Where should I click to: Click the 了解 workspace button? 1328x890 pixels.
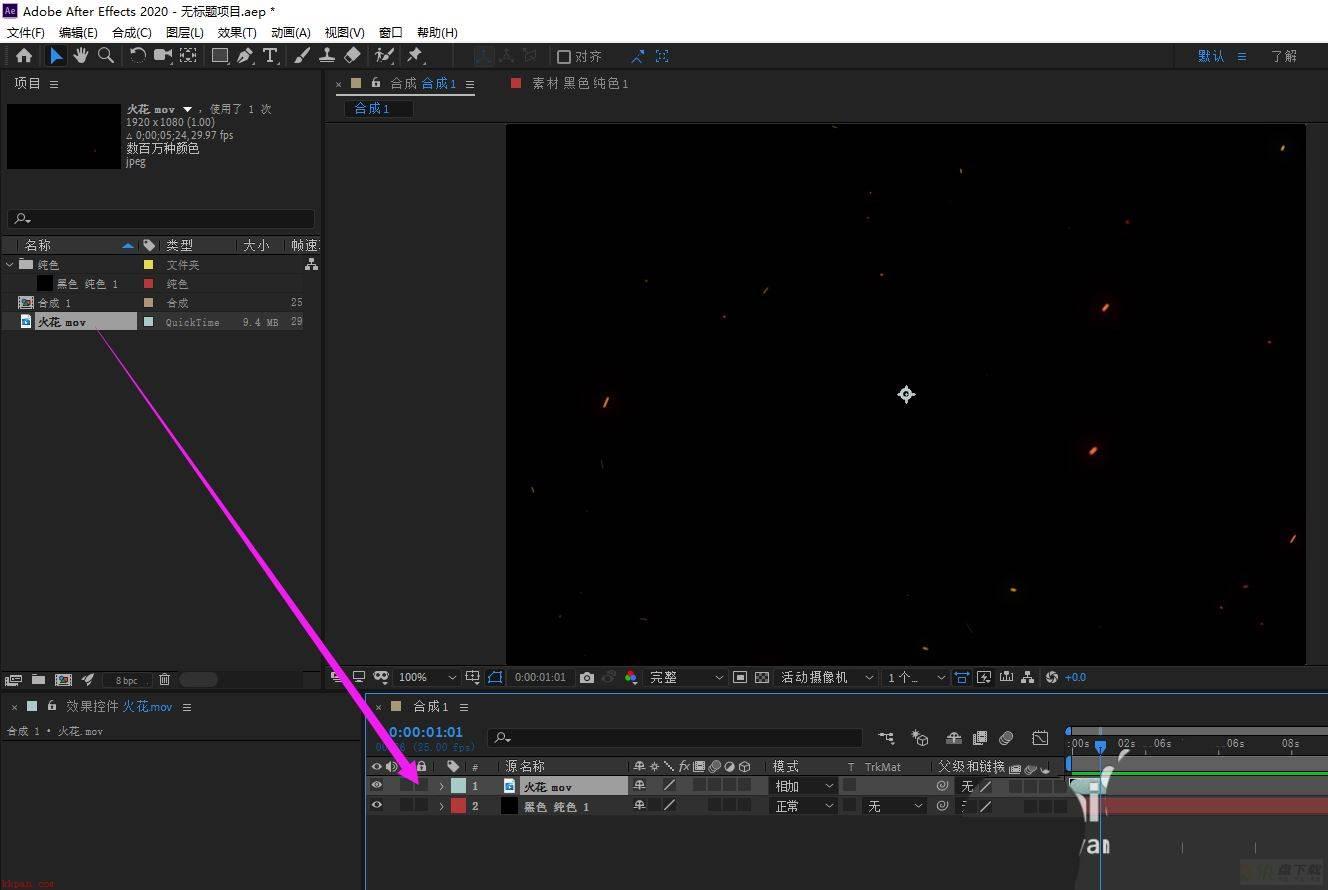coord(1284,56)
